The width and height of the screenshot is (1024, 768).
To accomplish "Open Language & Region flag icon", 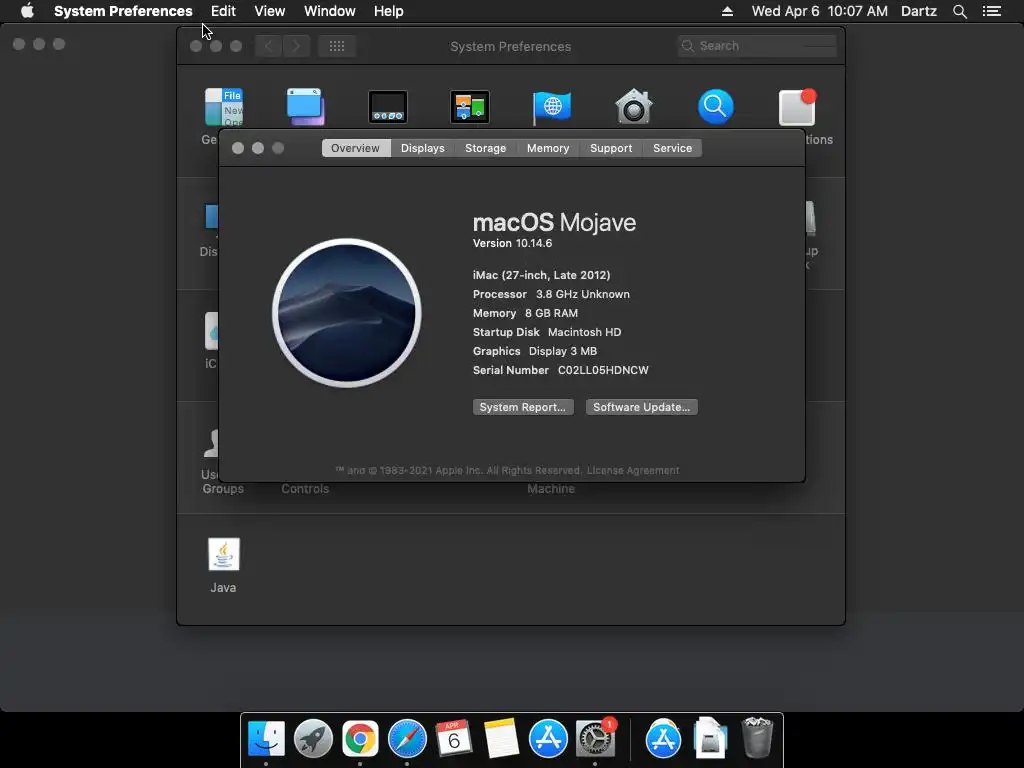I will coord(552,106).
